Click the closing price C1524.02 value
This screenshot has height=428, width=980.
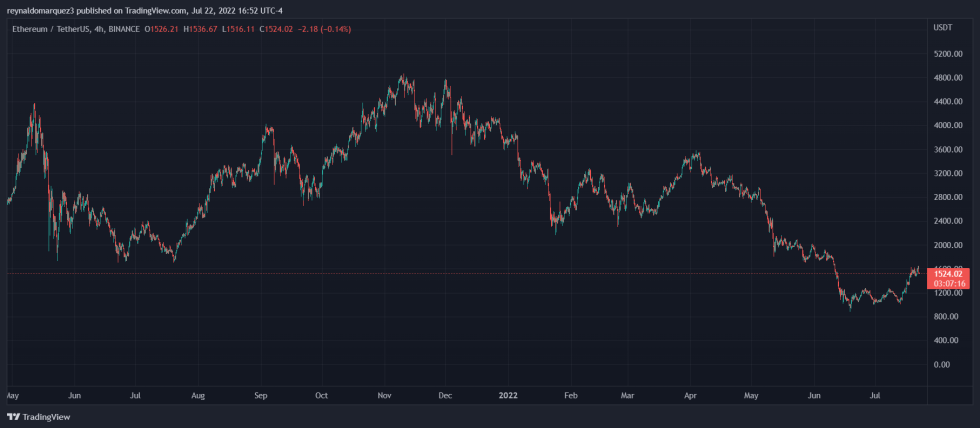pyautogui.click(x=275, y=29)
